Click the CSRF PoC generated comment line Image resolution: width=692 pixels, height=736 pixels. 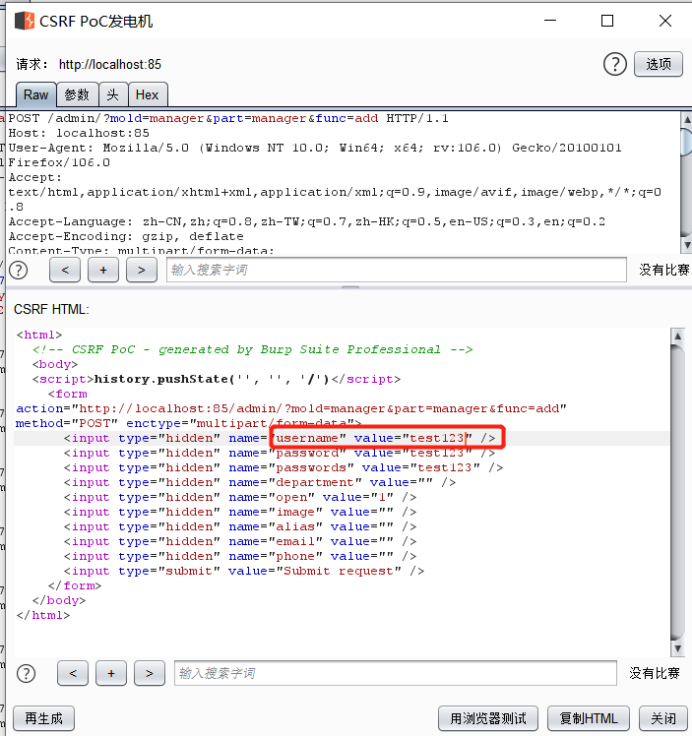coord(253,350)
